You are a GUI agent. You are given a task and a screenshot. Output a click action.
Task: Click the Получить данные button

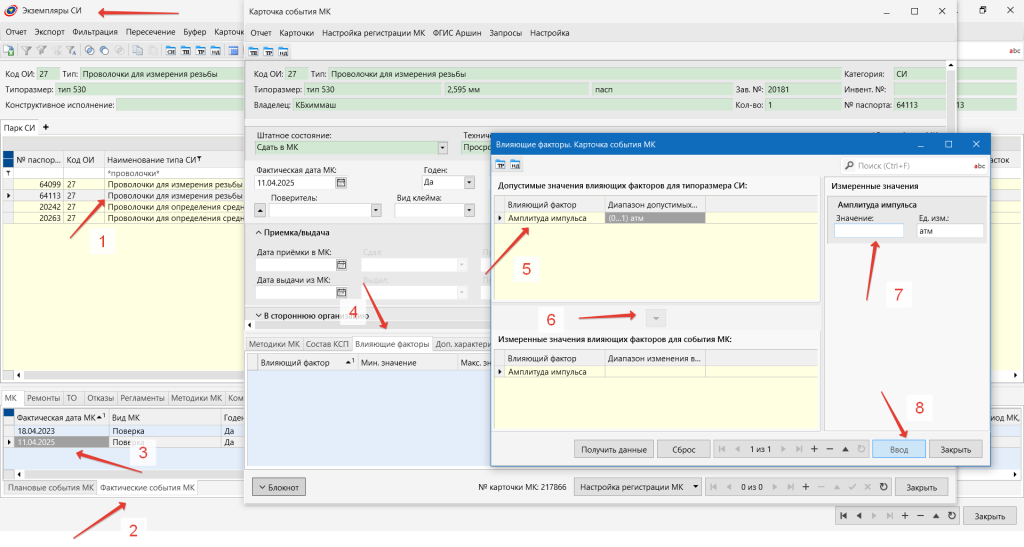614,449
